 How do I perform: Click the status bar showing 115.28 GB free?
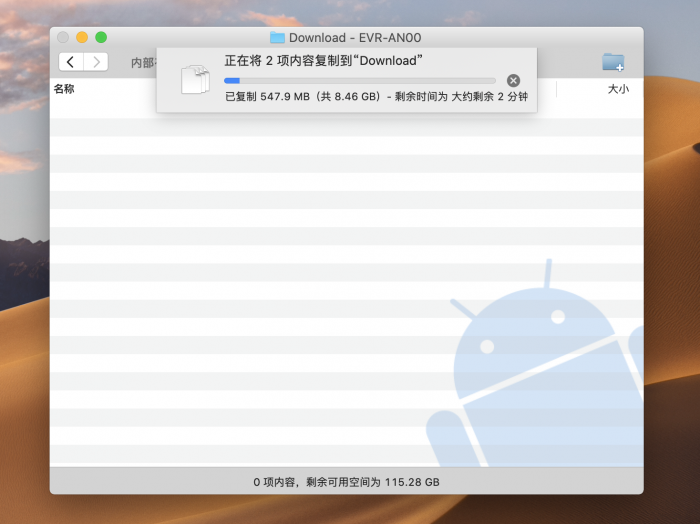point(346,482)
